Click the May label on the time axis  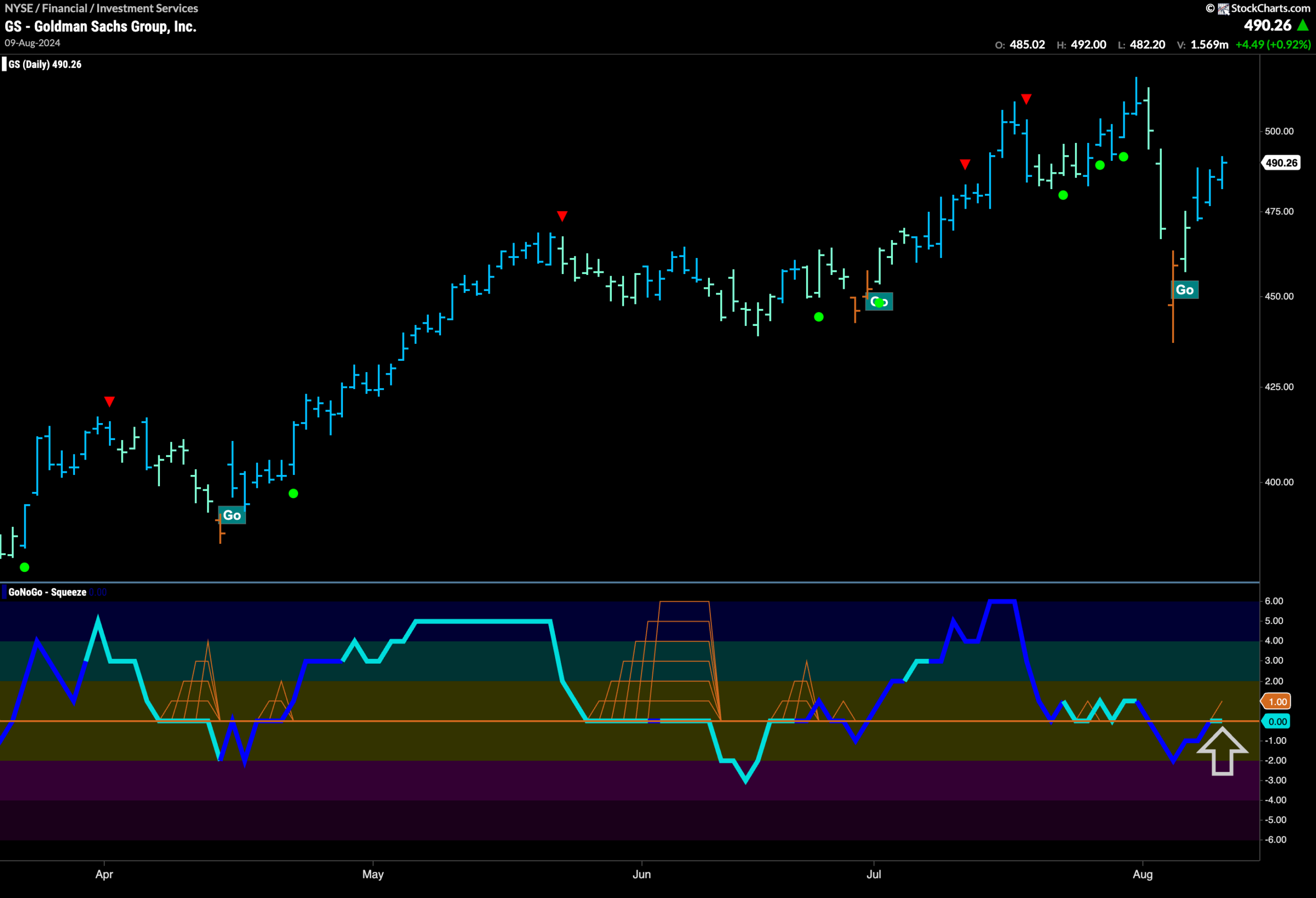pyautogui.click(x=373, y=874)
